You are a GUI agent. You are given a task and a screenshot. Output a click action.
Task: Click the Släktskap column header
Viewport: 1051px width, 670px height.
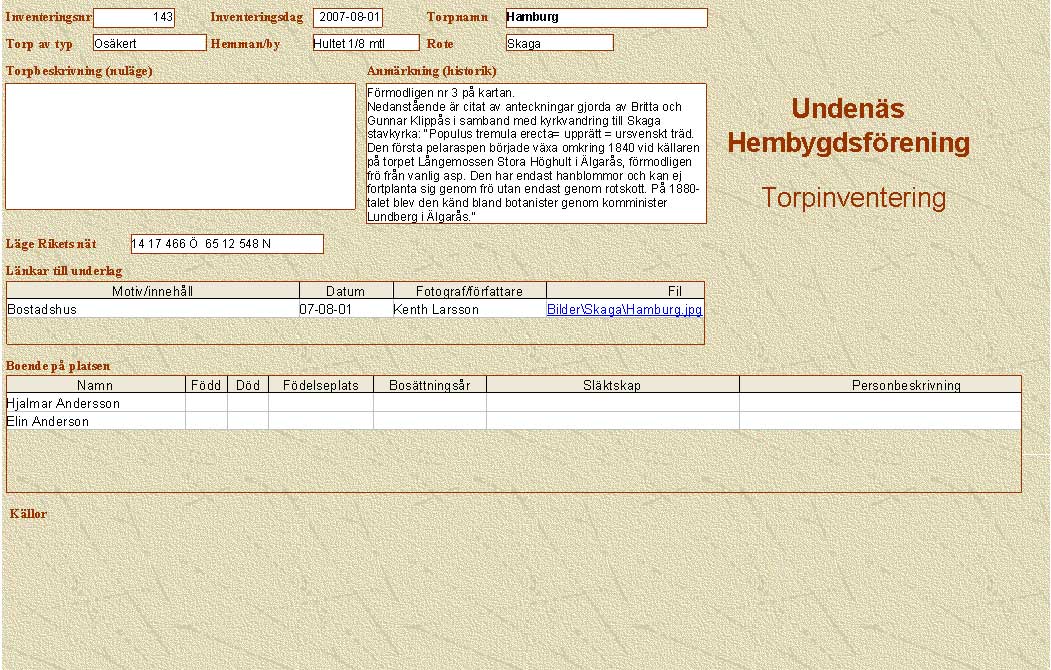[x=612, y=385]
